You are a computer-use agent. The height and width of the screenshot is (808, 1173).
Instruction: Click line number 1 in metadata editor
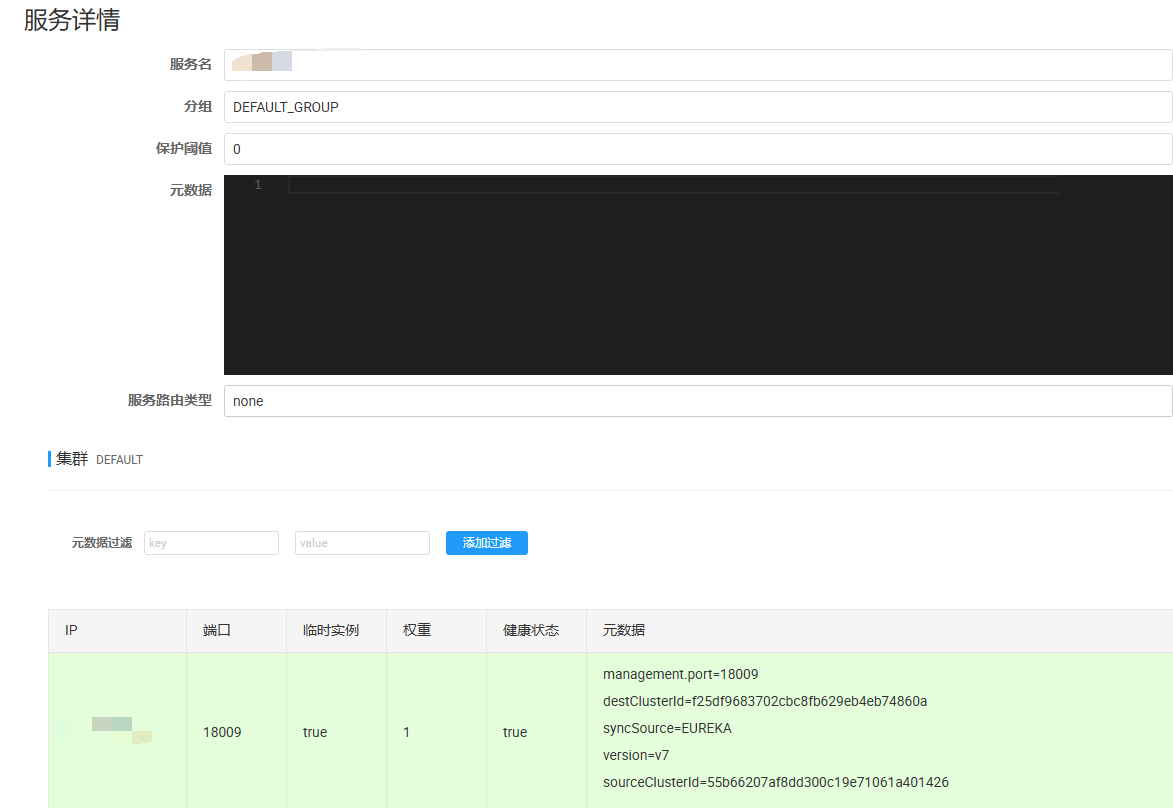258,185
